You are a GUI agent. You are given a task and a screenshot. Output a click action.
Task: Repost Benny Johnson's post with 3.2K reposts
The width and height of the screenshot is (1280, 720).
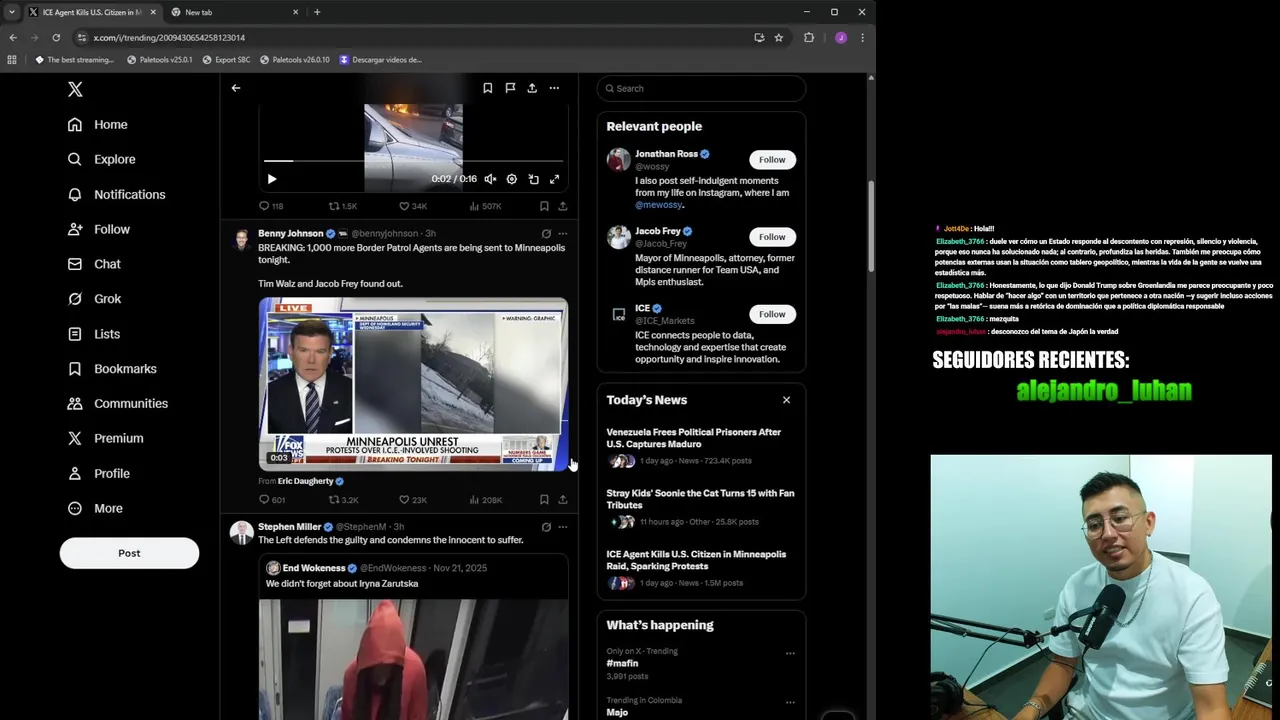pyautogui.click(x=343, y=500)
